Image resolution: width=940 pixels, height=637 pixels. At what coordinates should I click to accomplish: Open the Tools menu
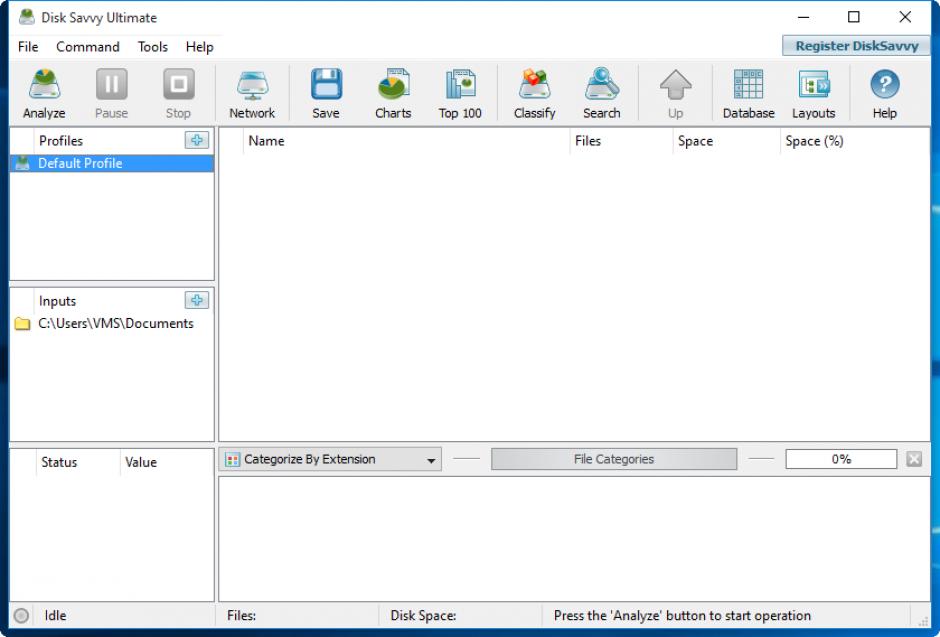tap(153, 47)
